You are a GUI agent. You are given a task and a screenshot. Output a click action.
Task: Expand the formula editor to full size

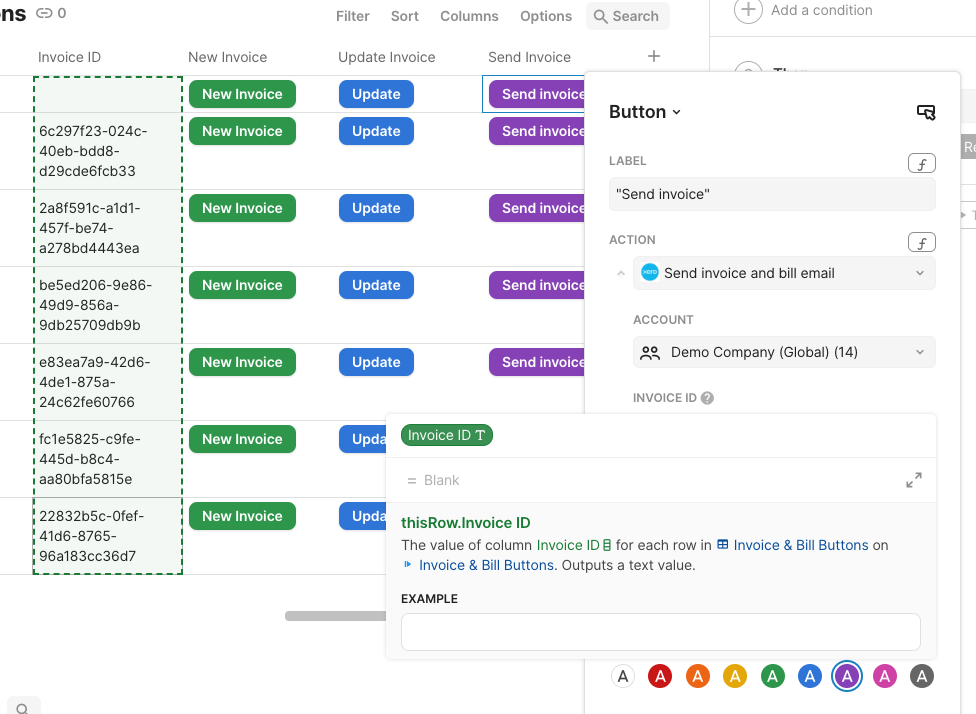click(914, 480)
